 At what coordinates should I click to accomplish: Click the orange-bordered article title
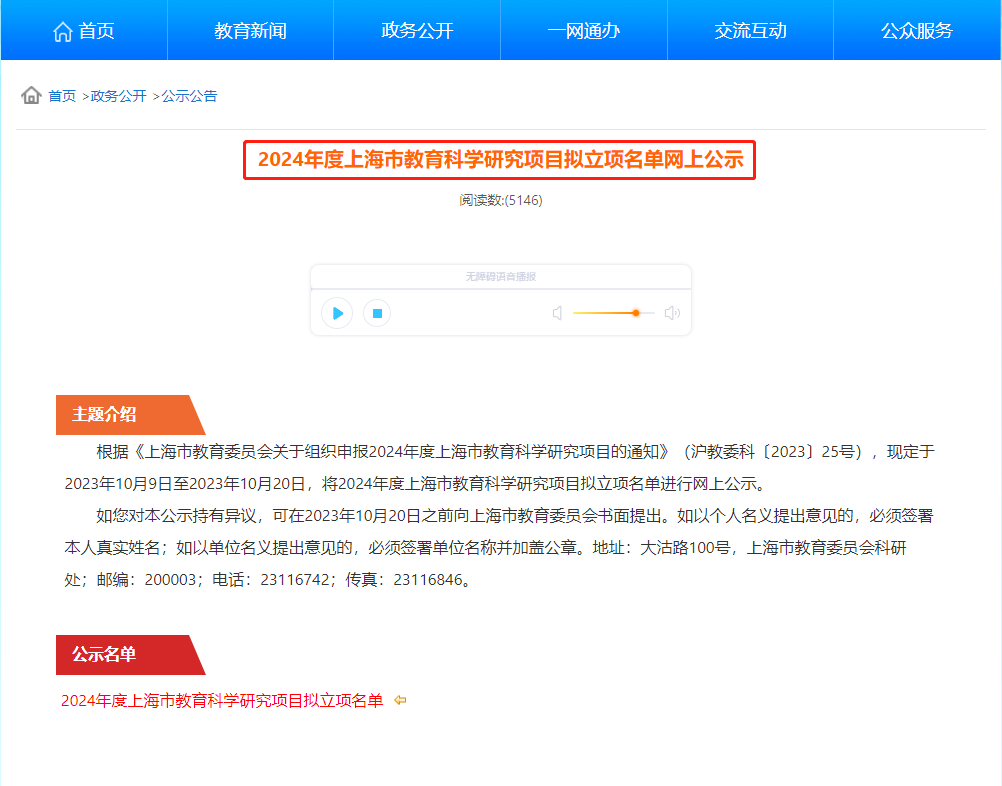[x=500, y=161]
